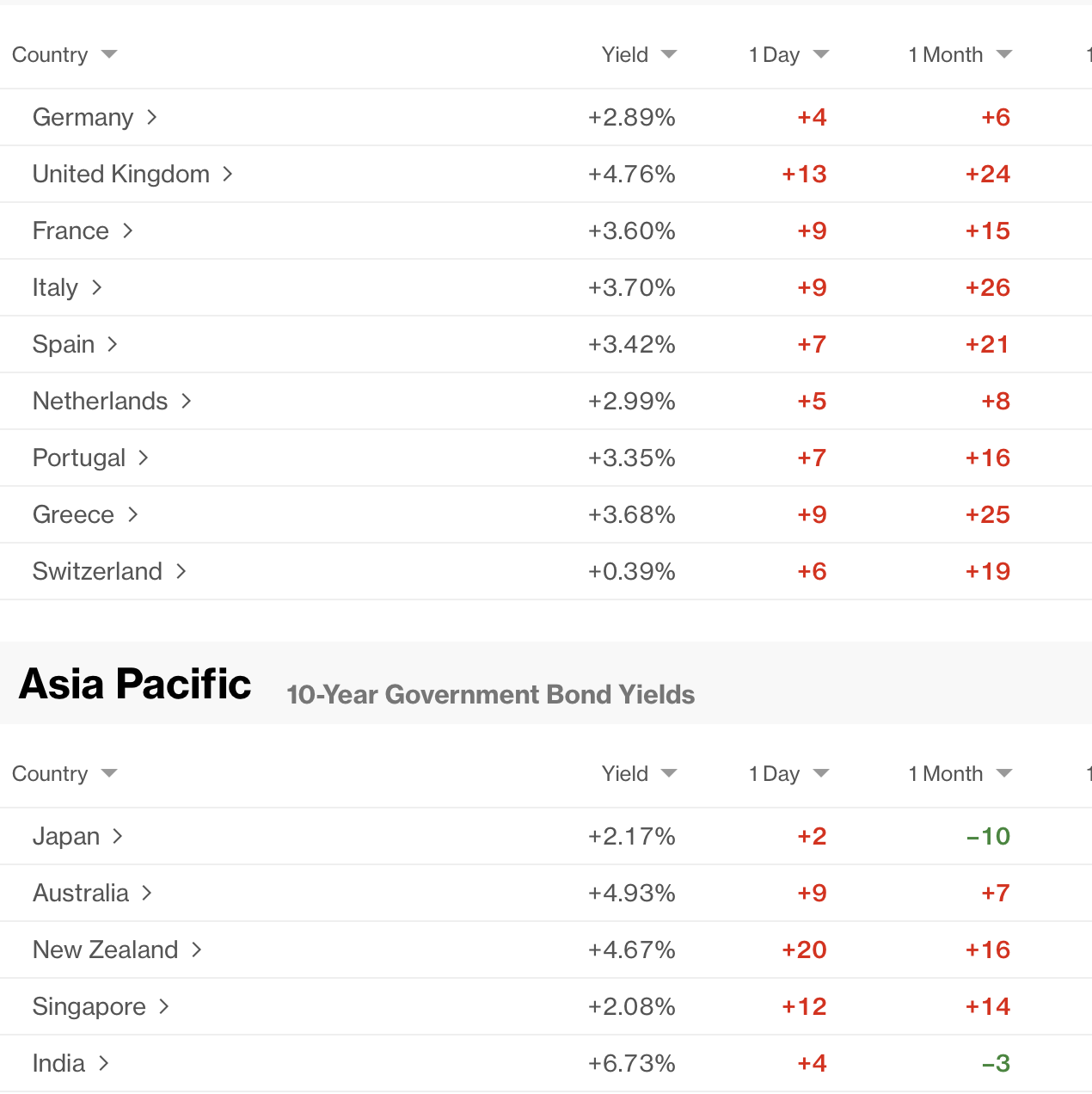Click the chevron next to New Zealand
Viewport: 1092px width, 1094px height.
(197, 950)
